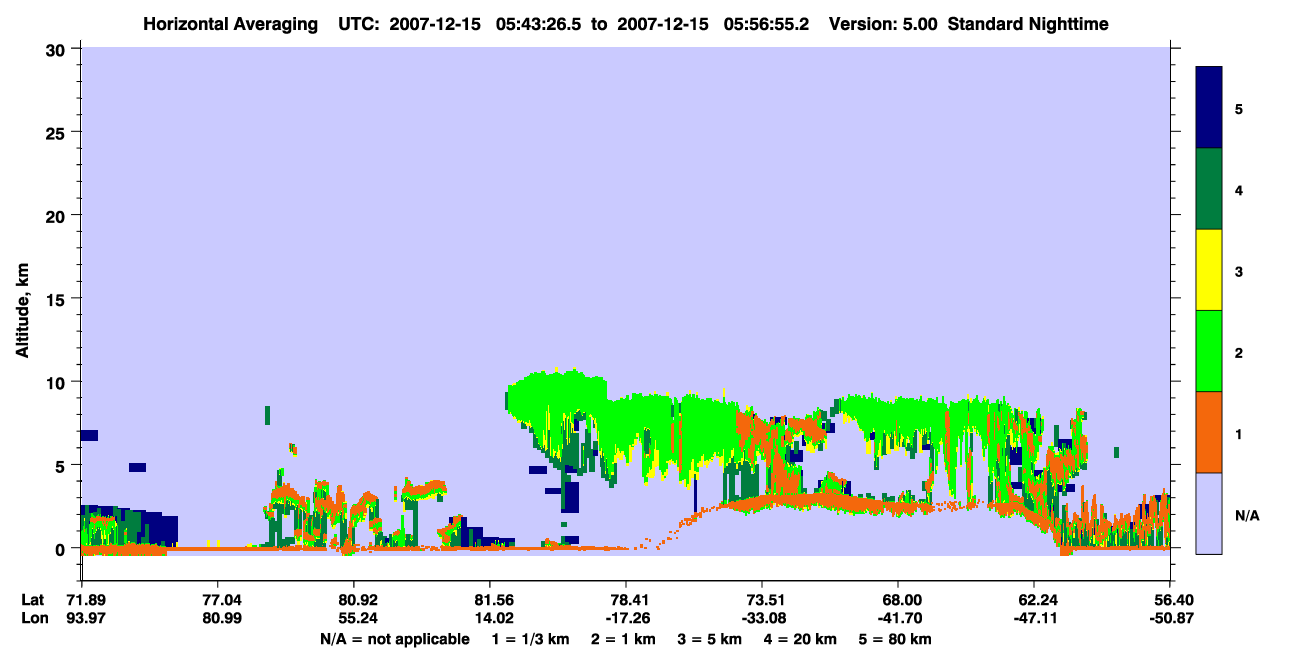Click the colorbar label 'N/A'
The height and width of the screenshot is (667, 1300).
(1246, 515)
